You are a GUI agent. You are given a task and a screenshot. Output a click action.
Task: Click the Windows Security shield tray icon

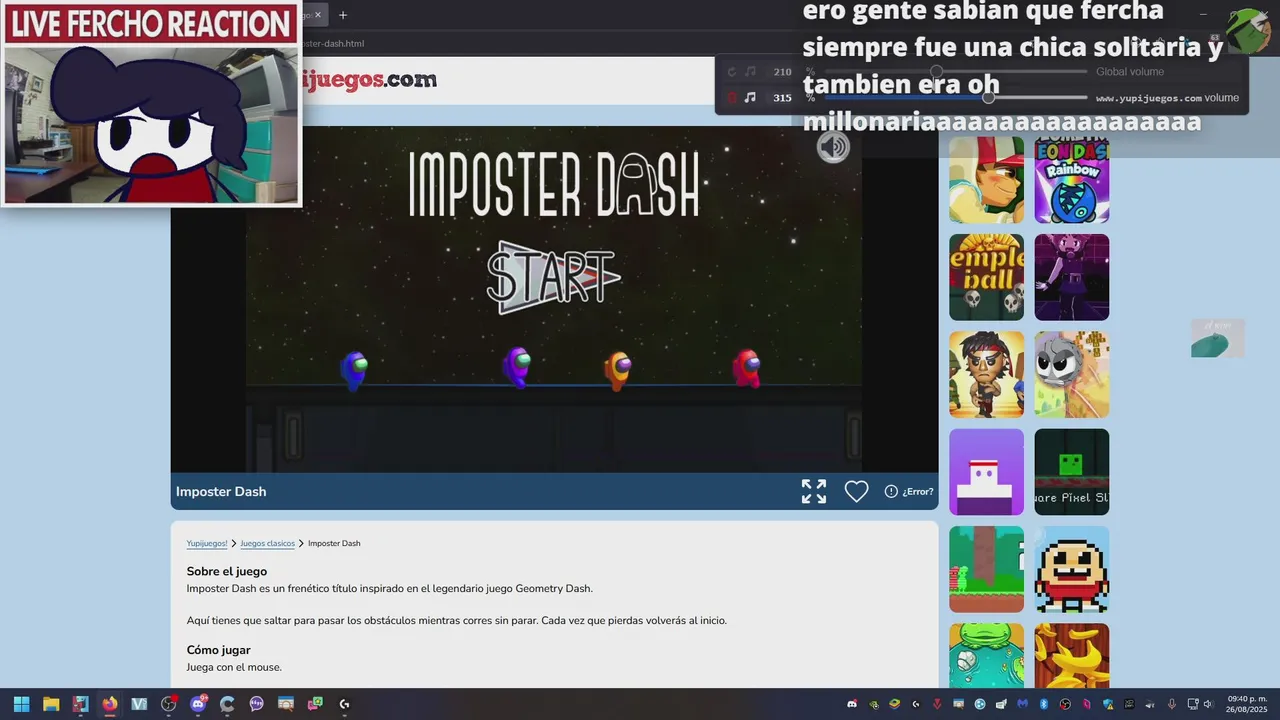(1108, 704)
